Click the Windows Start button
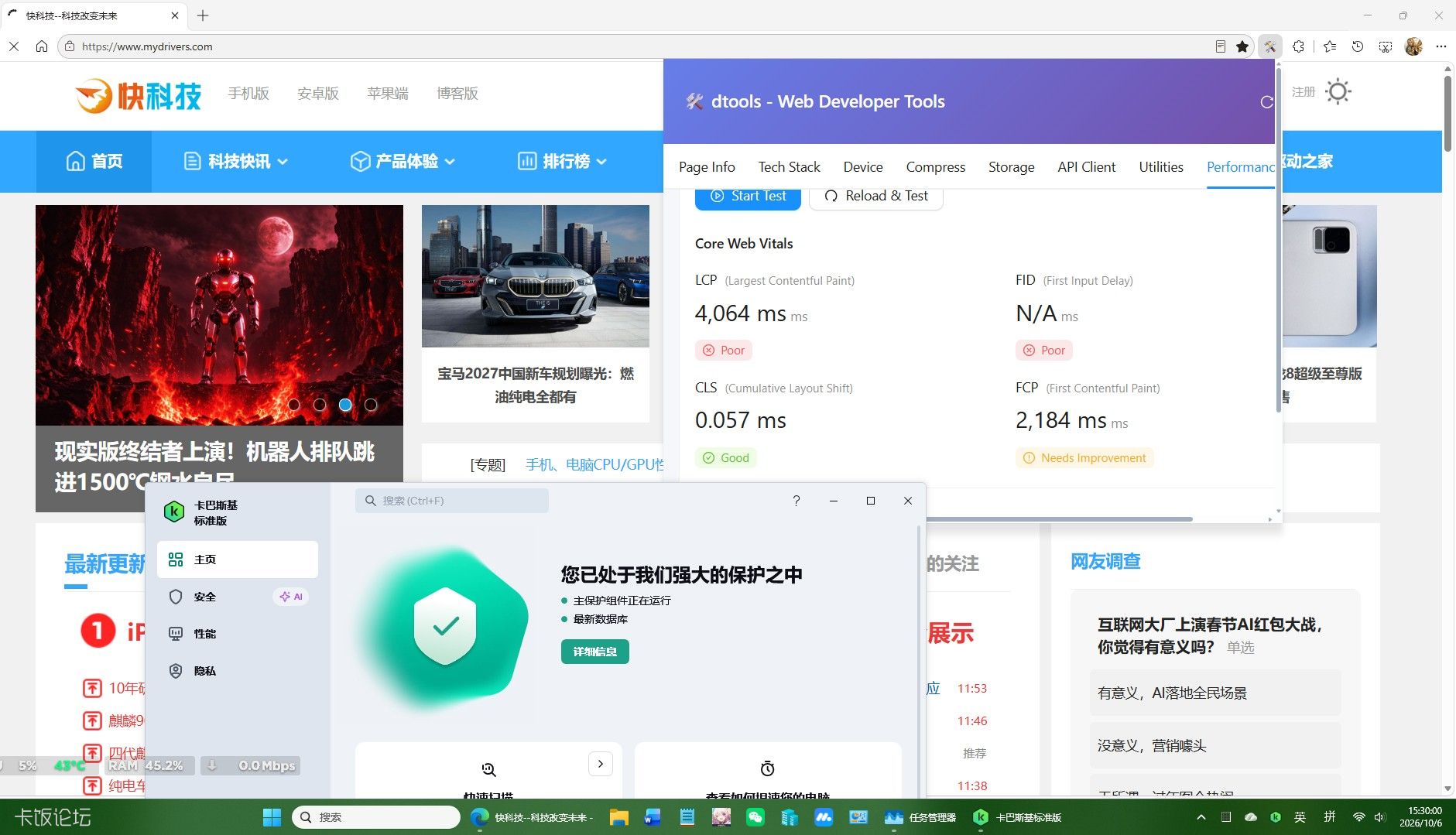 click(x=272, y=817)
